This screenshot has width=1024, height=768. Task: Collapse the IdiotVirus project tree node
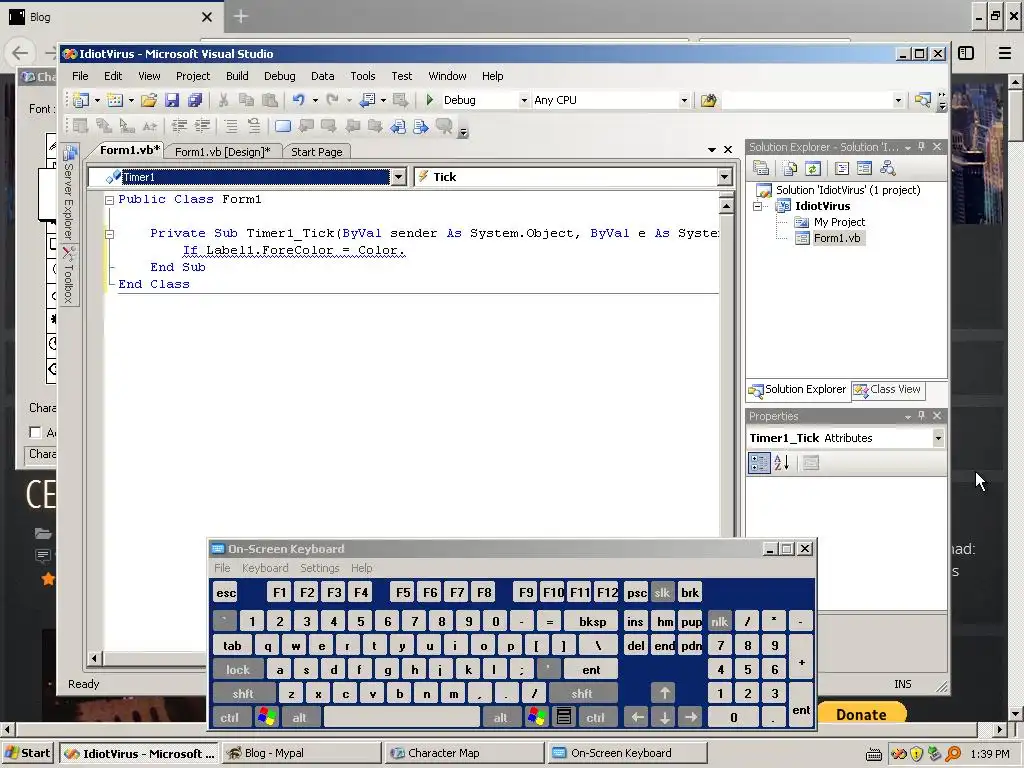coord(758,206)
